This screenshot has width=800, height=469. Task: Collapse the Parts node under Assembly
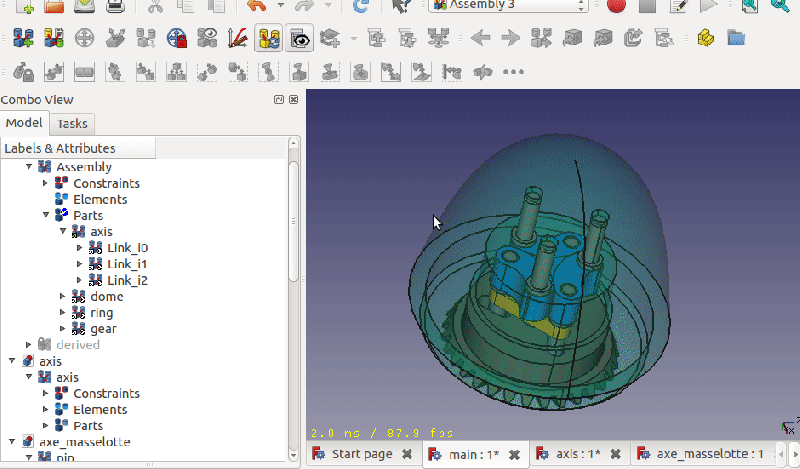(45, 215)
